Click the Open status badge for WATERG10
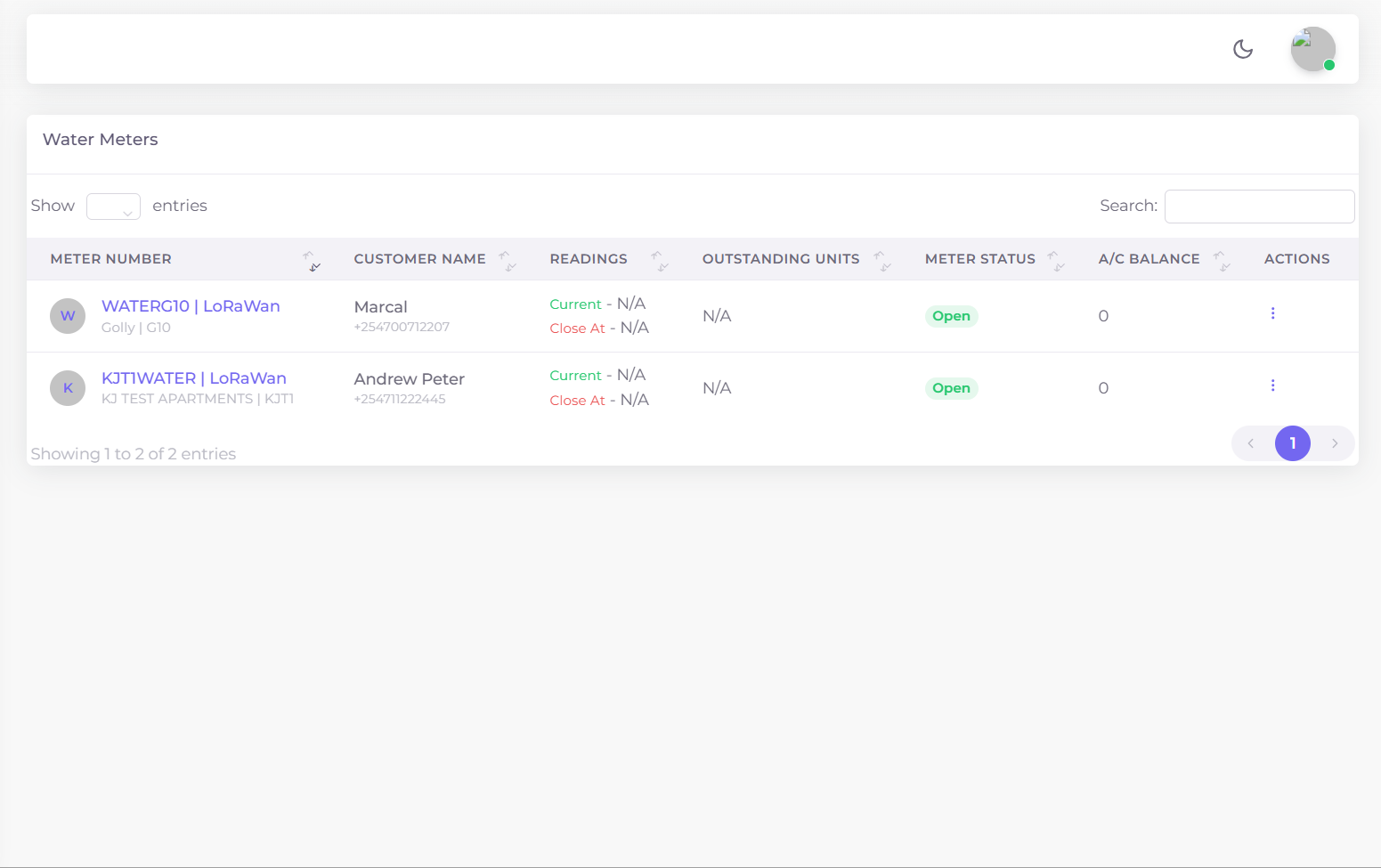The width and height of the screenshot is (1381, 868). (x=951, y=316)
